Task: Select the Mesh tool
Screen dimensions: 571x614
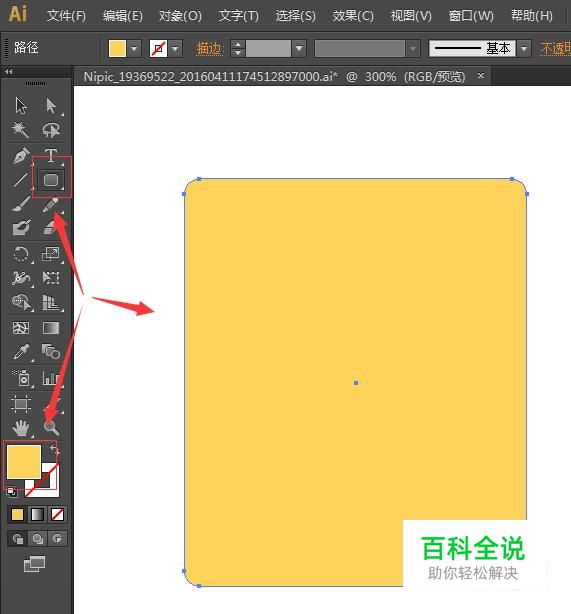Action: point(21,328)
